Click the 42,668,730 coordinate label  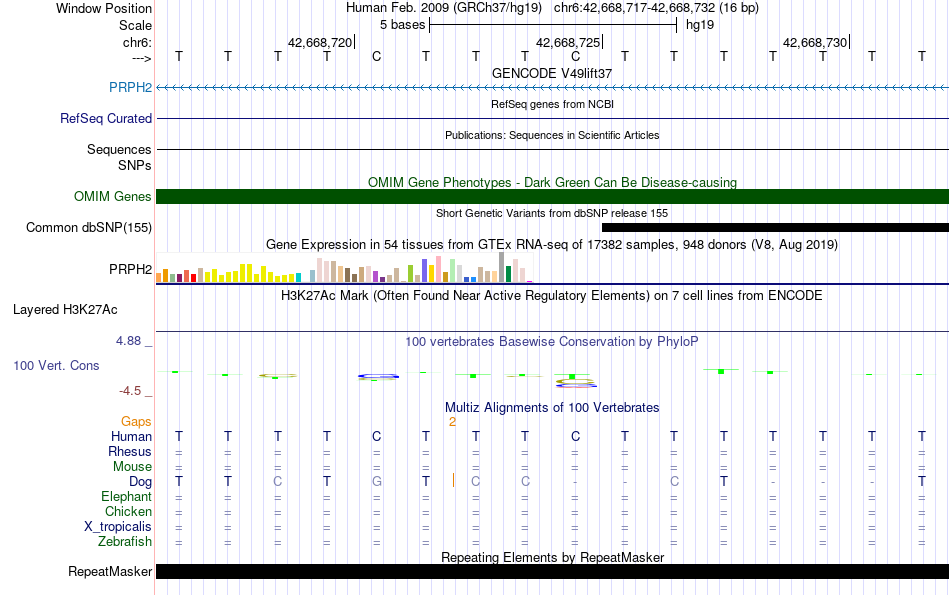click(815, 42)
